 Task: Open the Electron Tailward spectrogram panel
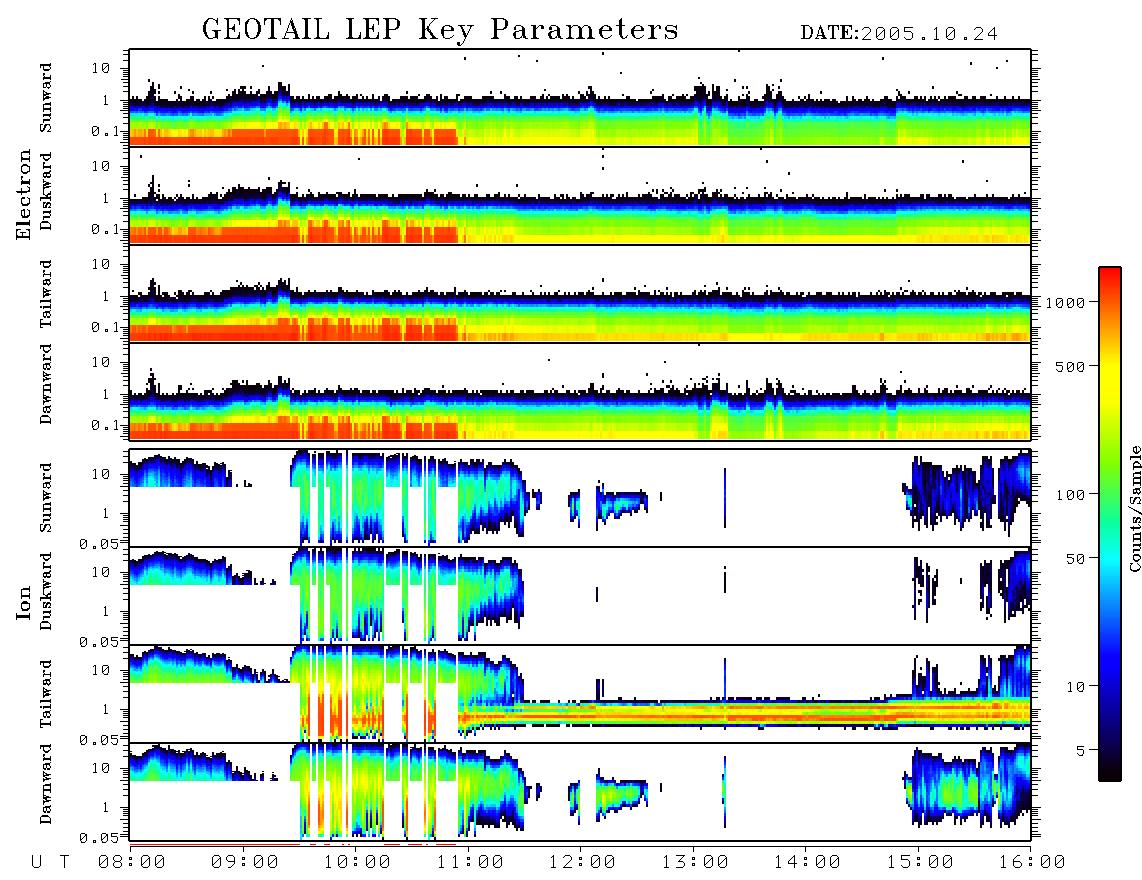pos(580,294)
